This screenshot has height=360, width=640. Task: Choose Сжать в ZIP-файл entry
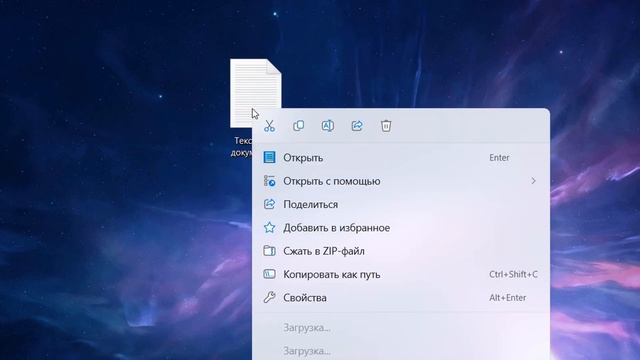tap(401, 251)
